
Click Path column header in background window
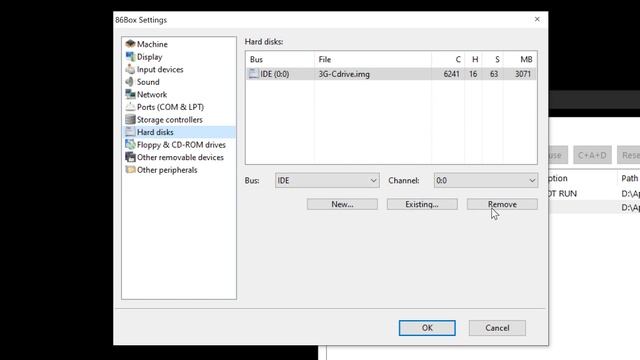629,178
